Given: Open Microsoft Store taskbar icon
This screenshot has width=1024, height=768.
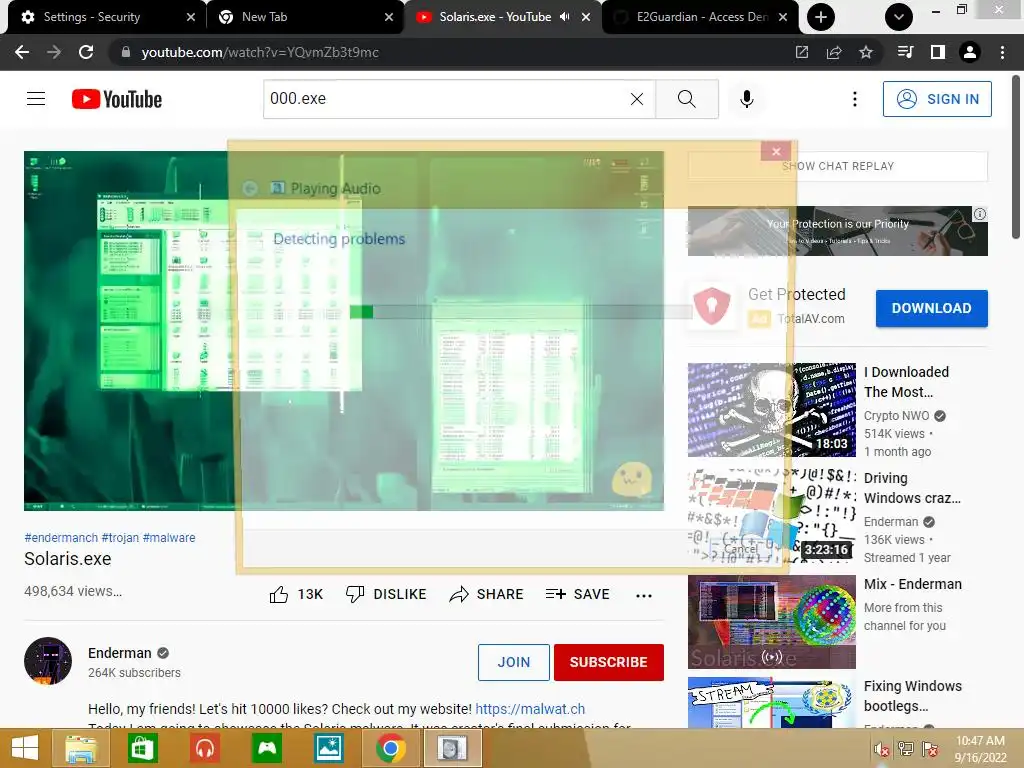Looking at the screenshot, I should click(x=143, y=748).
